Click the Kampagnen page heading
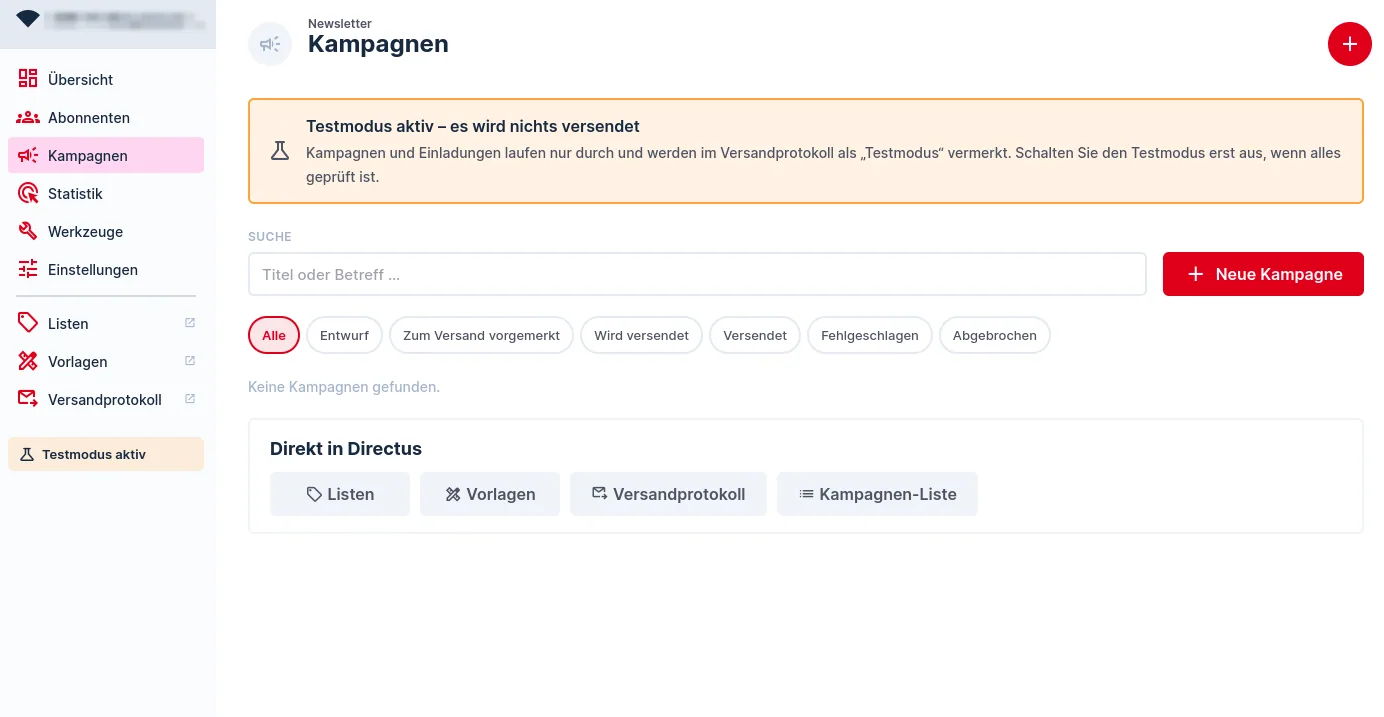Screen dimensions: 1384x717 tap(378, 44)
